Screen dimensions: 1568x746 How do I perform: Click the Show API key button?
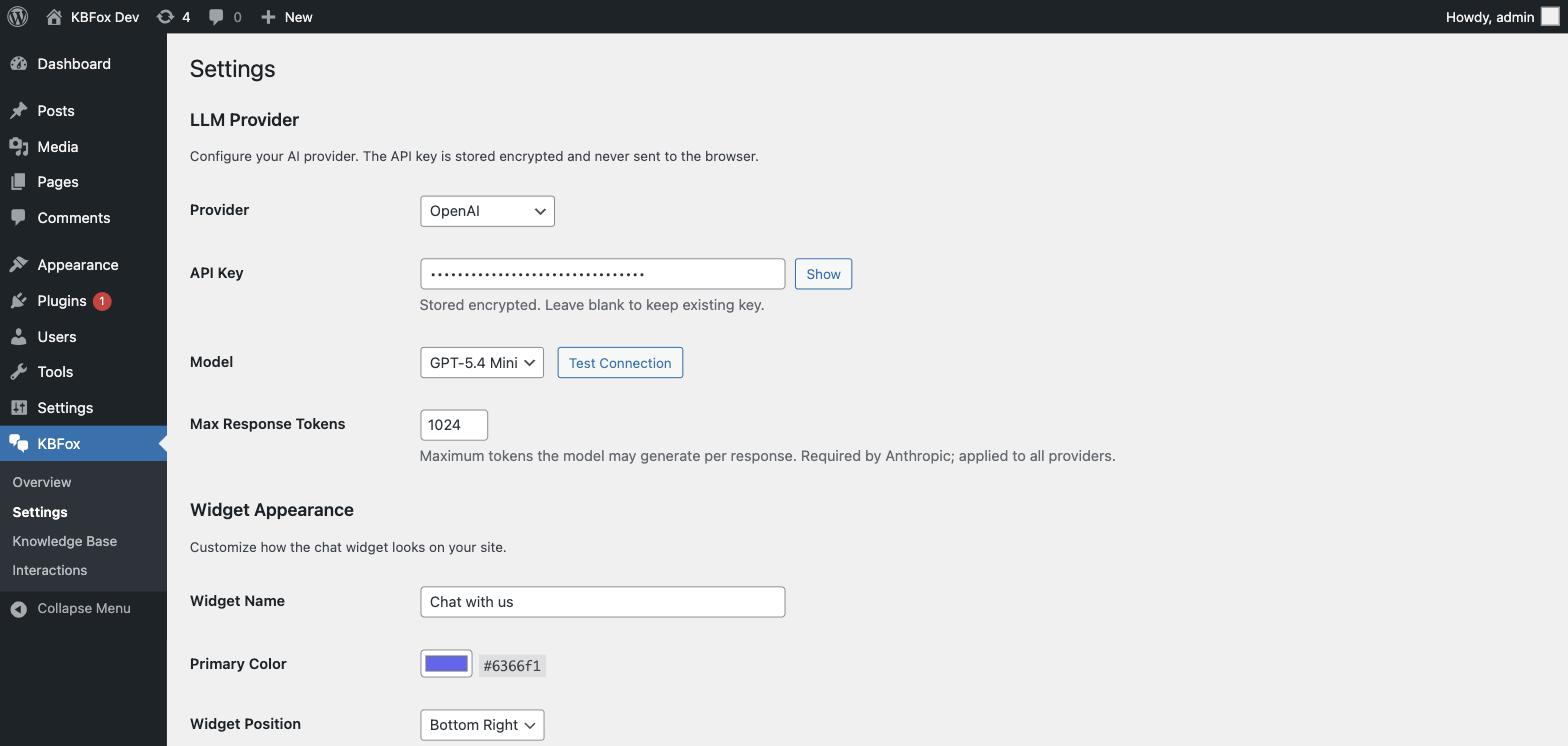pyautogui.click(x=823, y=274)
